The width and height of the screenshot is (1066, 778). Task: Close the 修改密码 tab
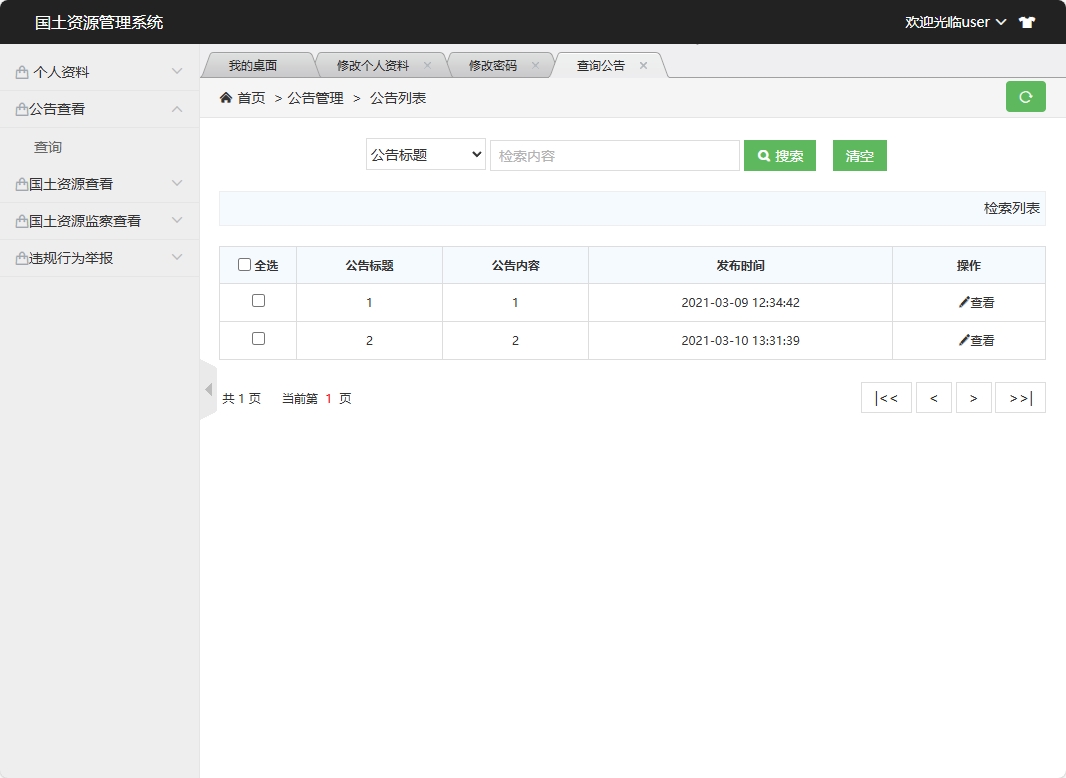(535, 66)
